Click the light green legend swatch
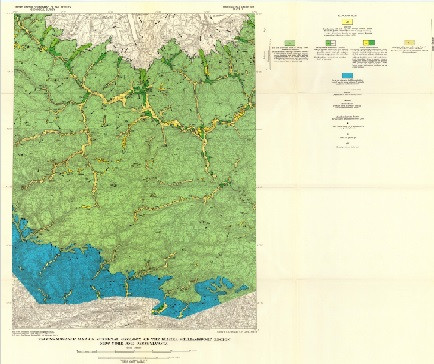 (290, 43)
